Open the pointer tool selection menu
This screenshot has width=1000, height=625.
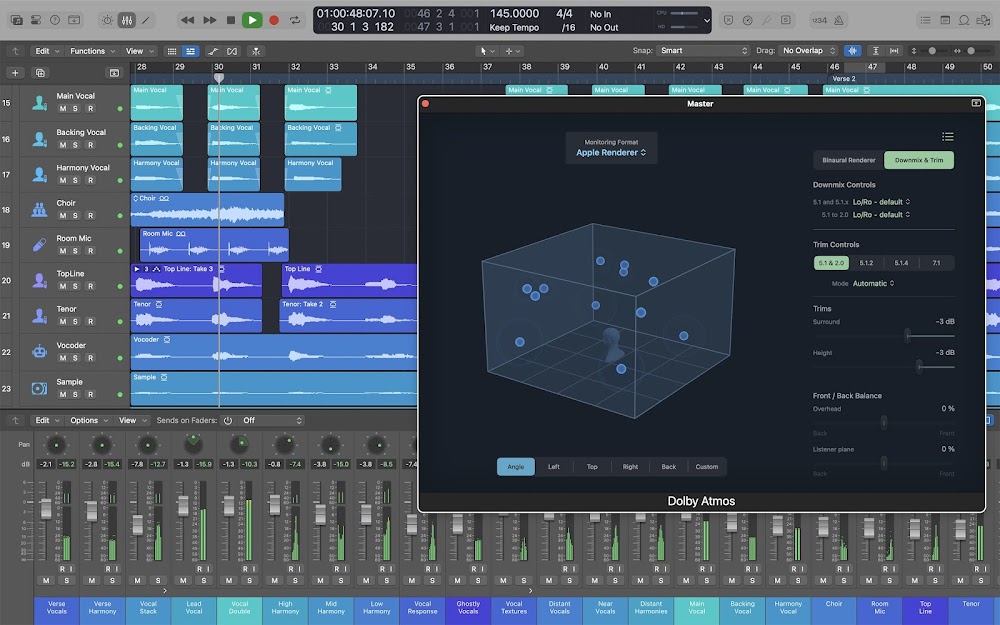[487, 51]
